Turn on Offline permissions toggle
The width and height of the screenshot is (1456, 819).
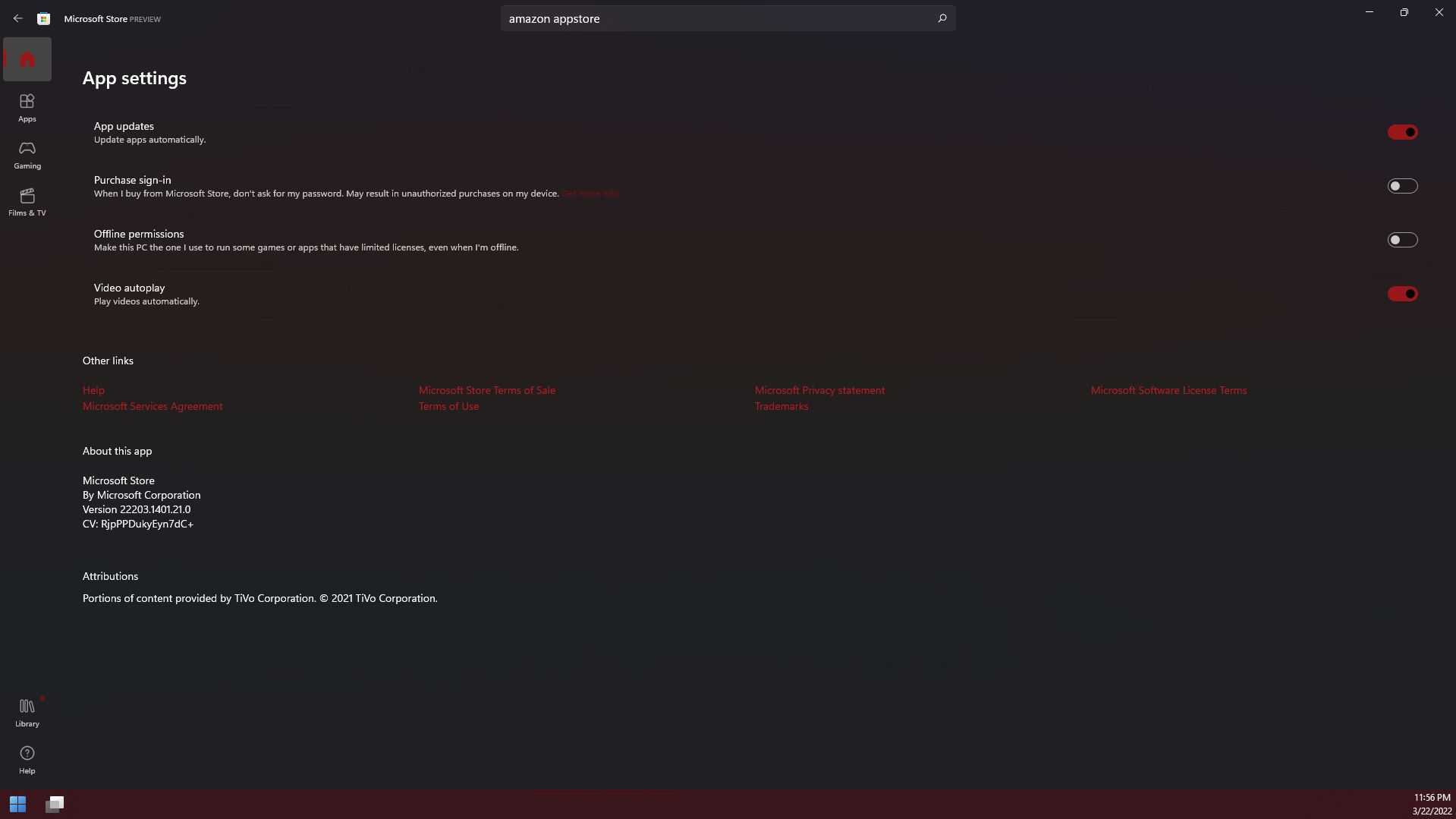point(1402,240)
